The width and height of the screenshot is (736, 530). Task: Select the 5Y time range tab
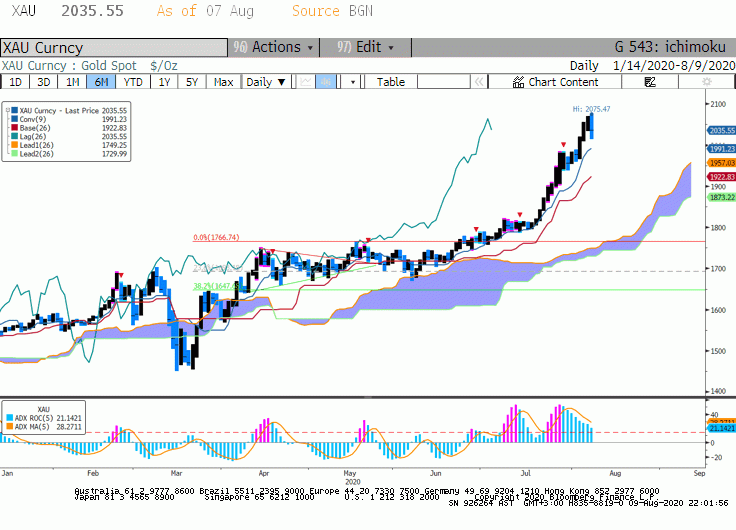pyautogui.click(x=192, y=82)
